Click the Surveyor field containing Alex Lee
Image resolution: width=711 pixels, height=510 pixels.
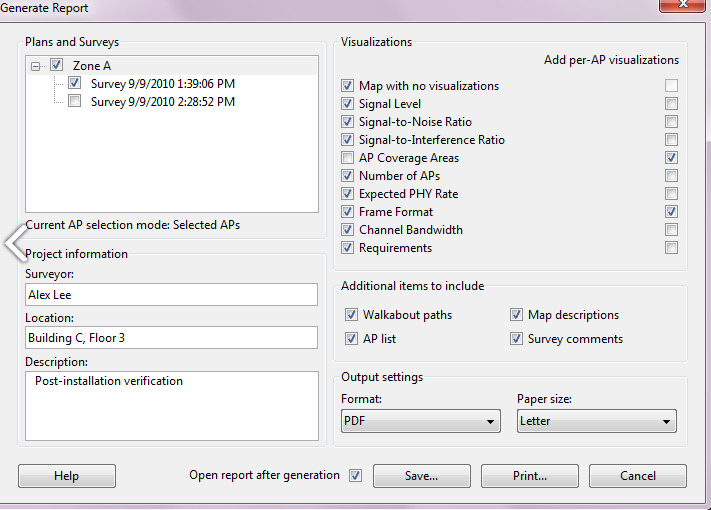(171, 295)
